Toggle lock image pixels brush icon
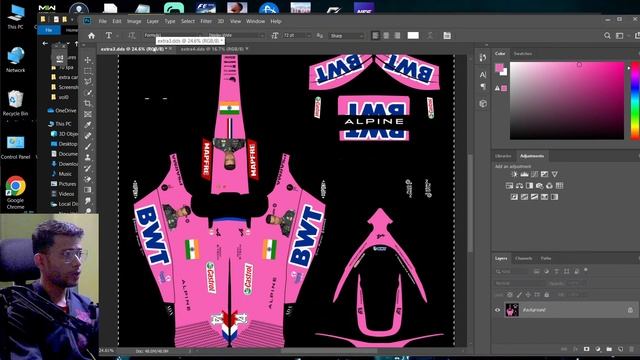Screen dimensions: 640x360 pyautogui.click(x=519, y=294)
